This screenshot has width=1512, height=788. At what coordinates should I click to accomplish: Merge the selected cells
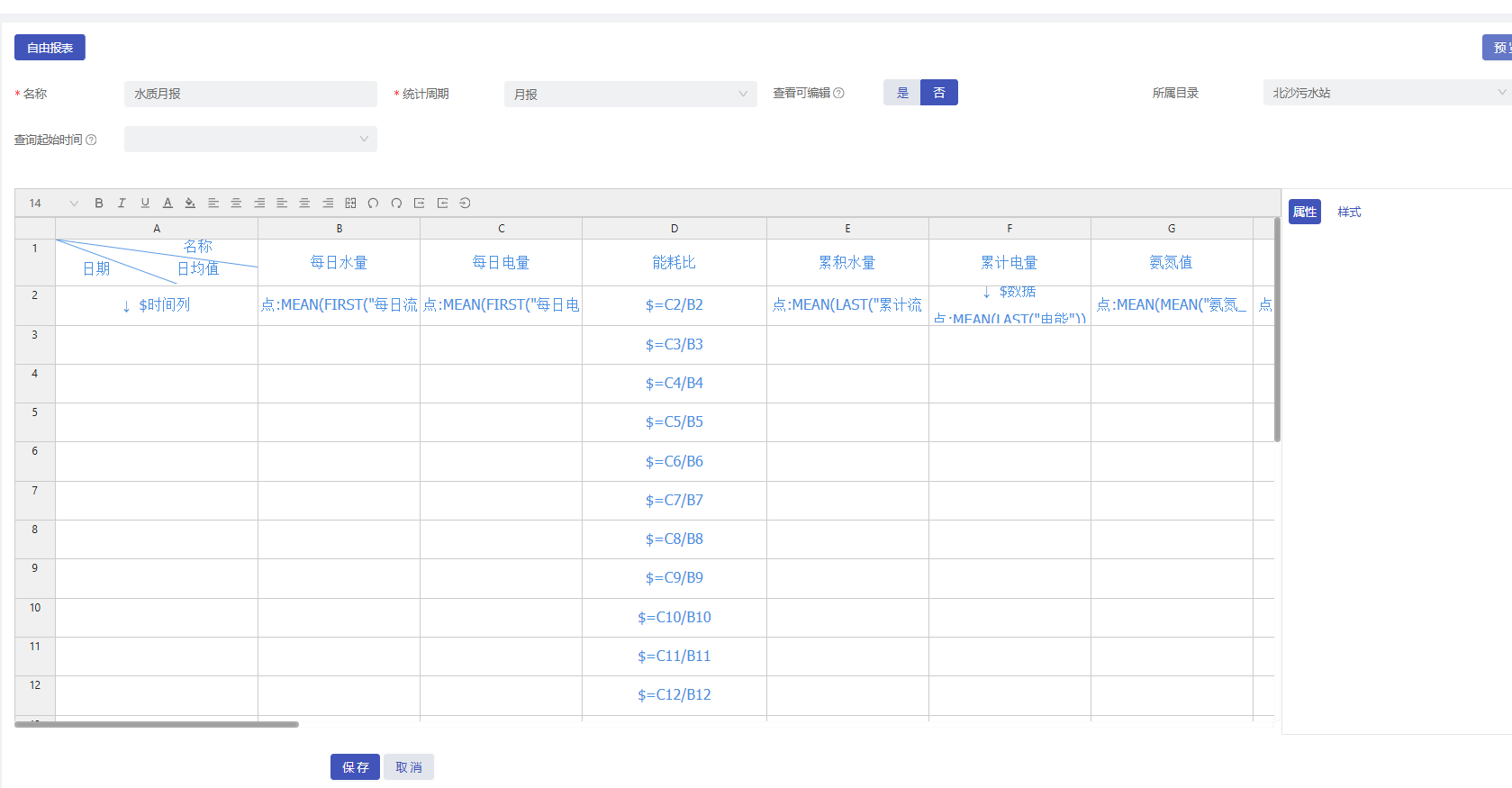click(x=350, y=204)
